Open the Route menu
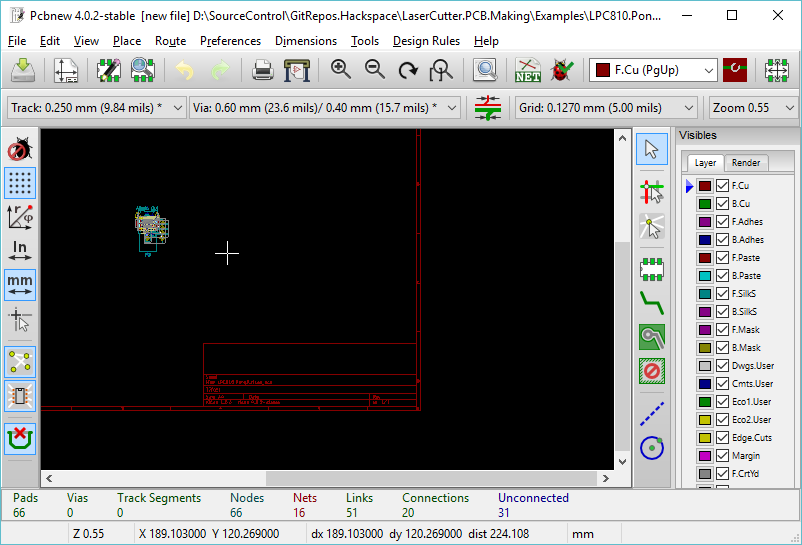Viewport: 802px width, 545px height. (x=170, y=41)
